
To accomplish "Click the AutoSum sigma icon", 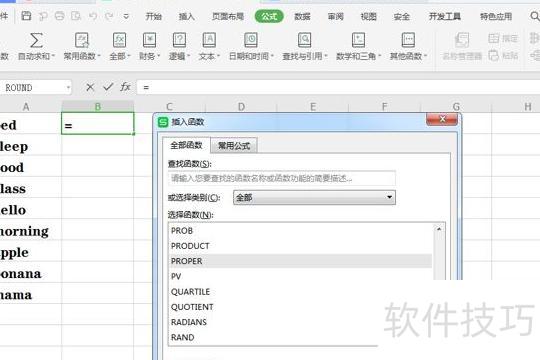I will (x=36, y=40).
